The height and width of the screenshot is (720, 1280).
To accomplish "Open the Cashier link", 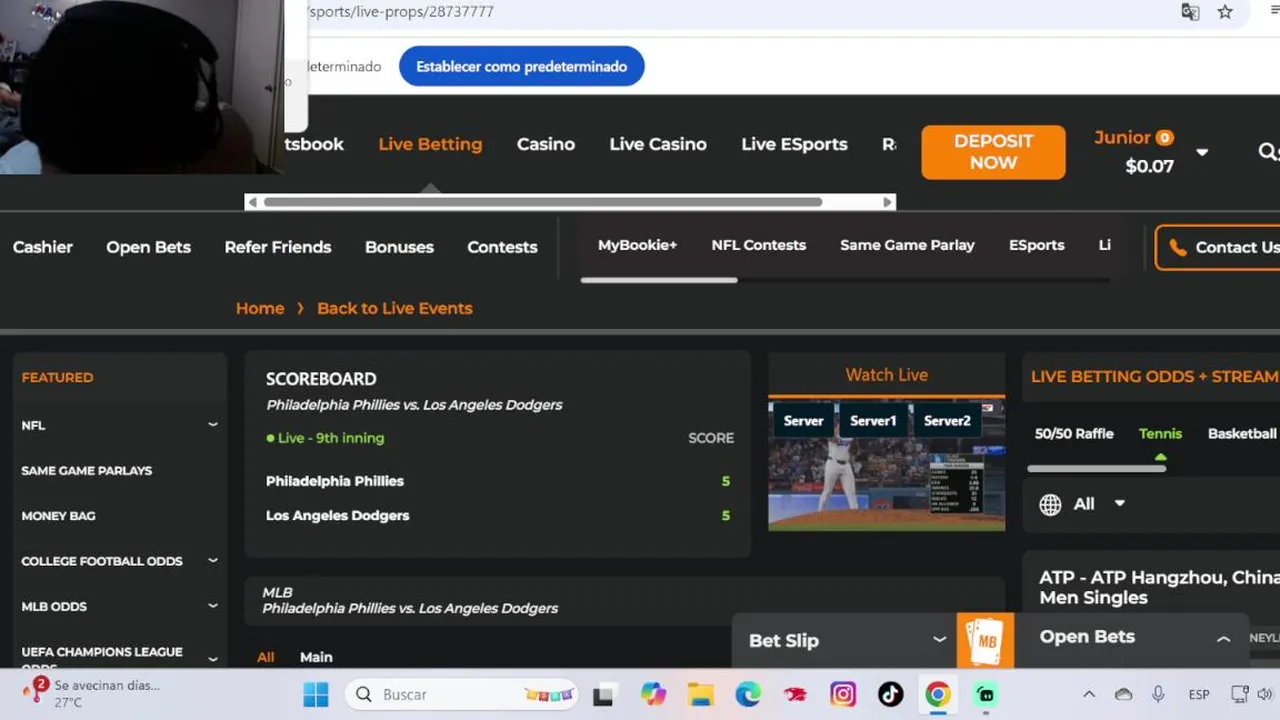I will click(43, 247).
